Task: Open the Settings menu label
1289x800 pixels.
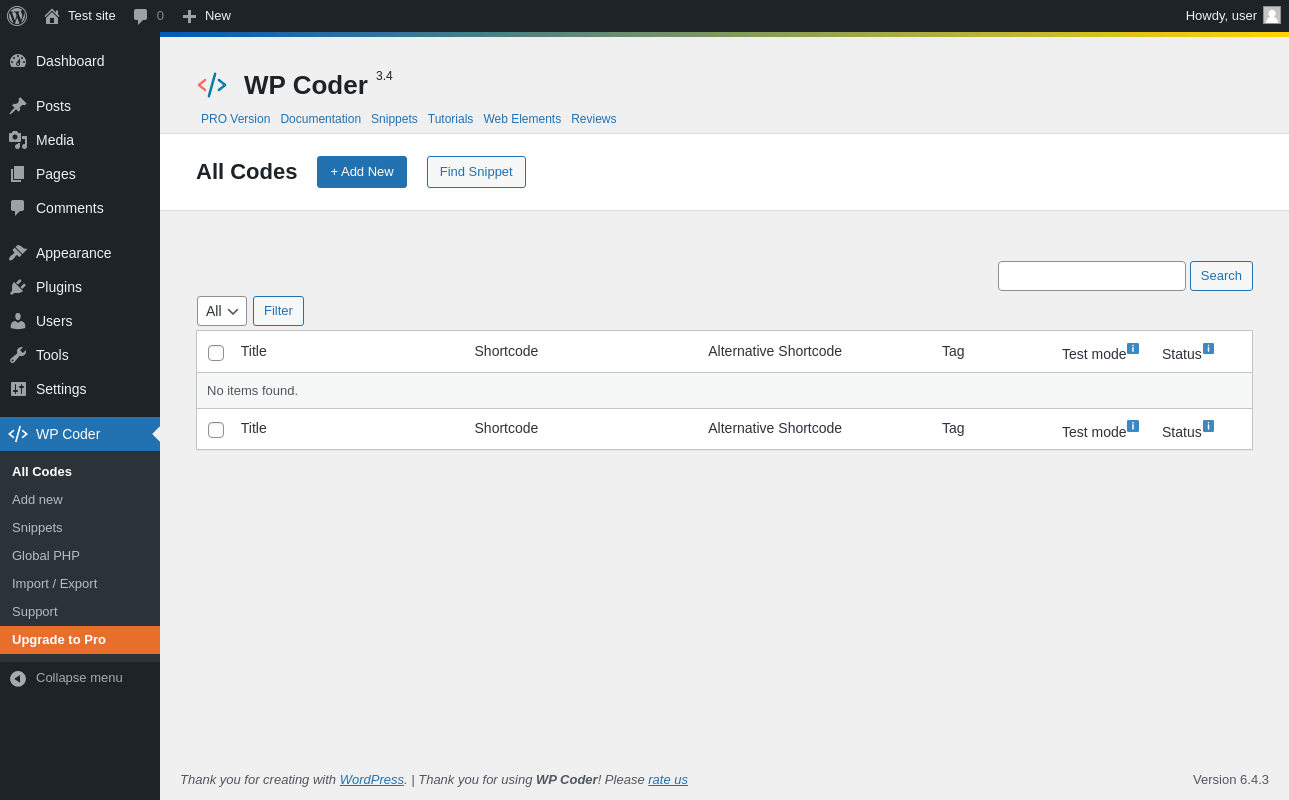Action: coord(61,389)
